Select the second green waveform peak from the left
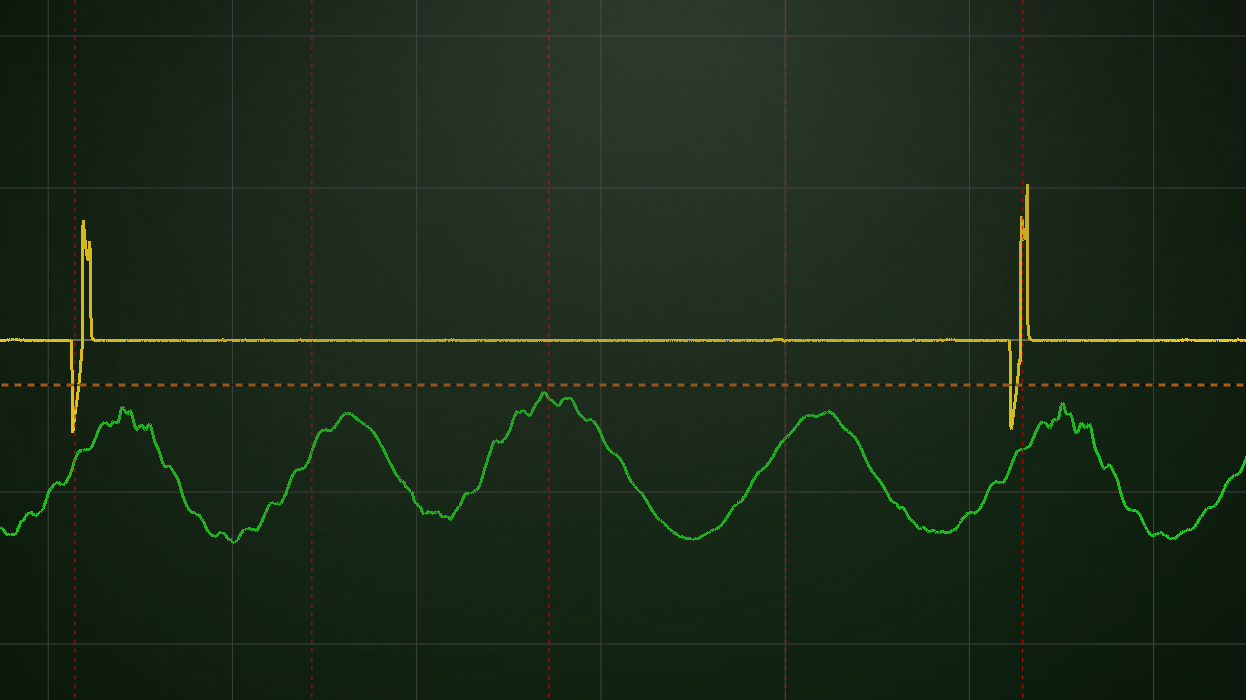The height and width of the screenshot is (700, 1246). [347, 413]
